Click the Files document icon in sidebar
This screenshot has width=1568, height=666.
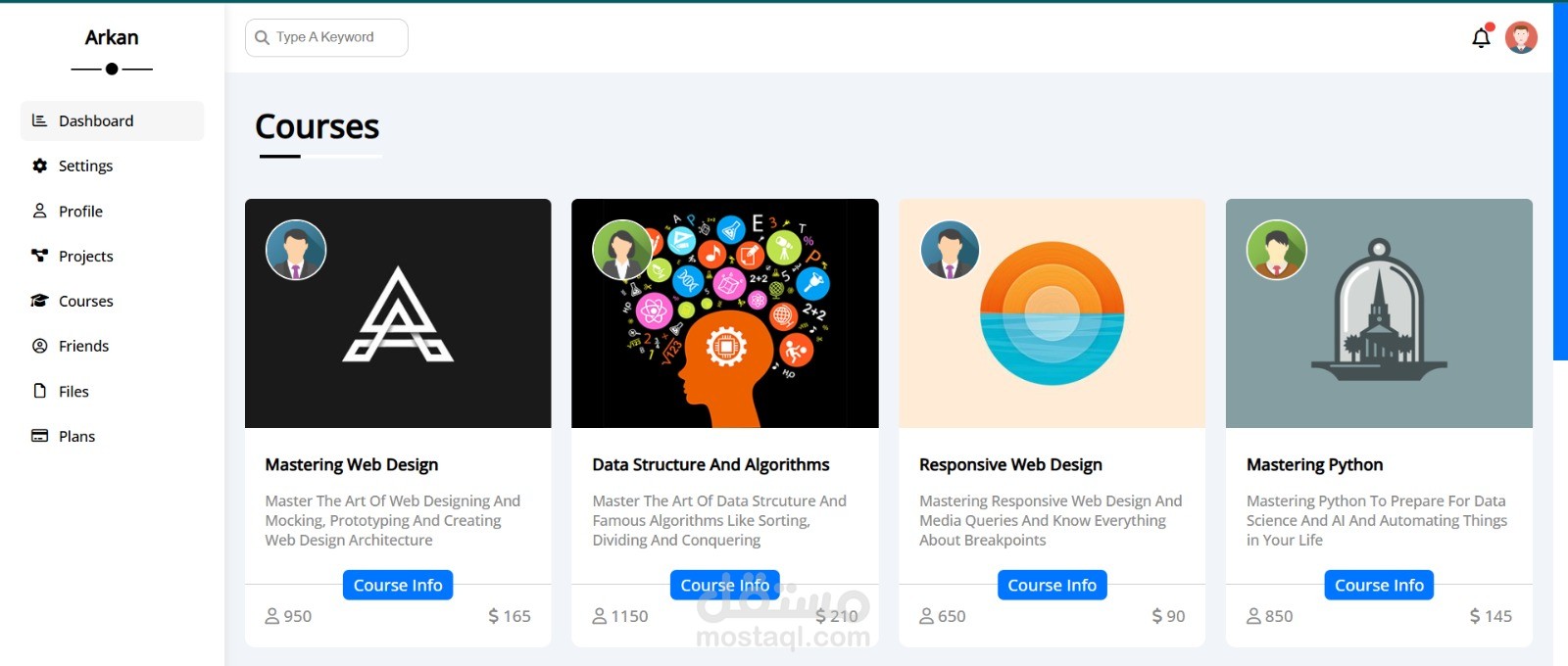[40, 391]
